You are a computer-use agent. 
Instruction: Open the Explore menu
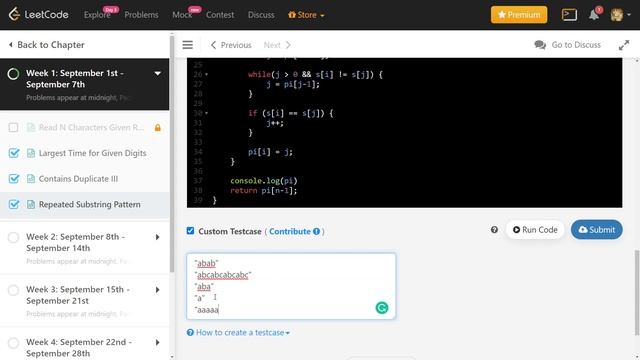[97, 15]
